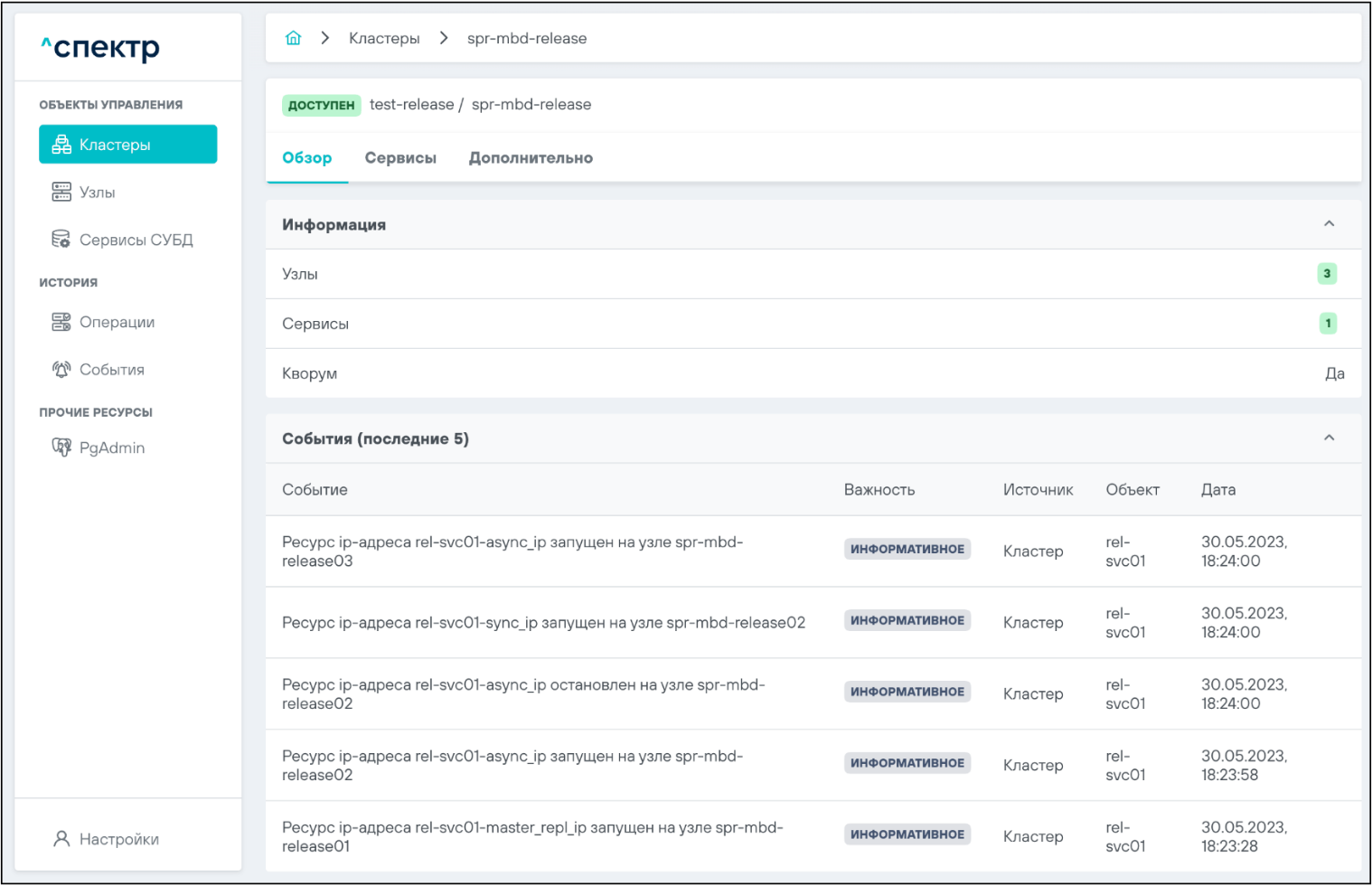Image resolution: width=1372 pixels, height=886 pixels.
Task: Click the Узлы server icon in sidebar
Action: (61, 193)
